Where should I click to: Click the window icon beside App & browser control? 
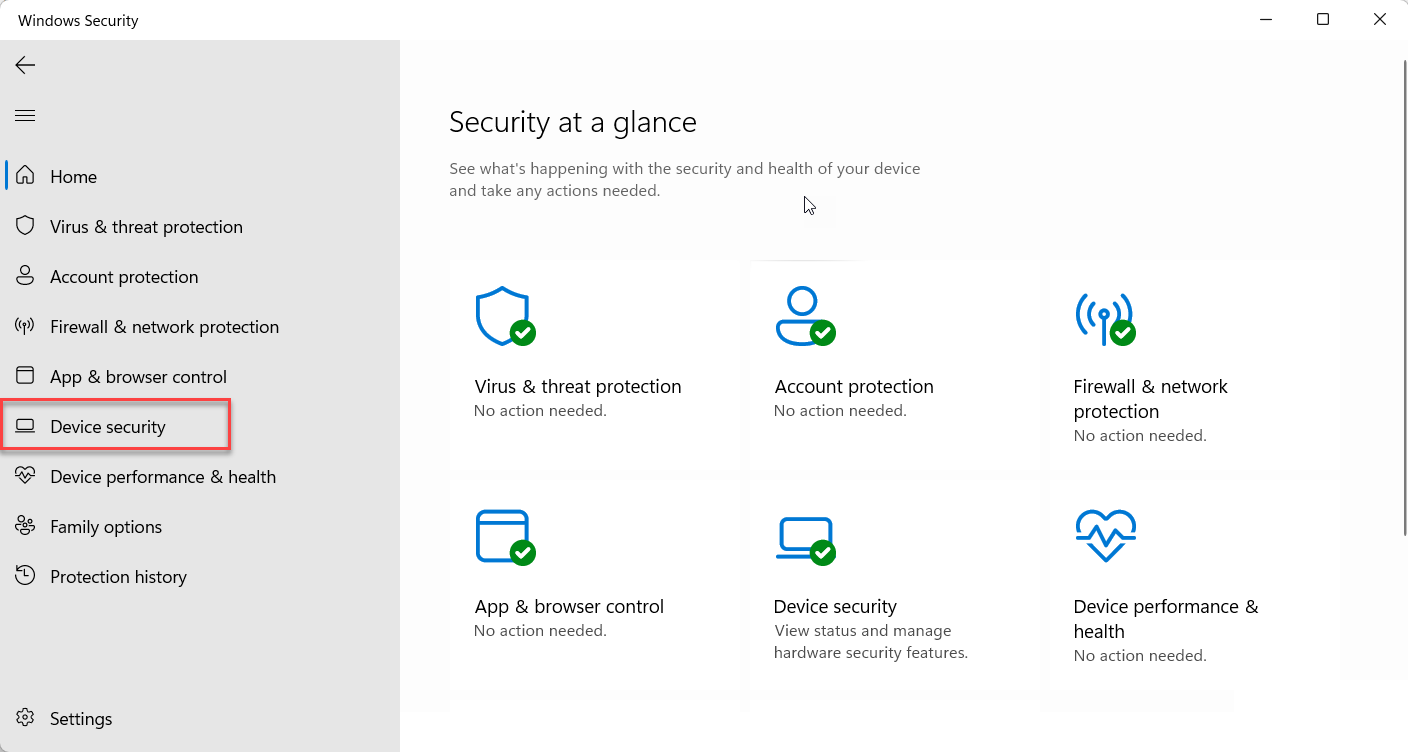[x=26, y=376]
